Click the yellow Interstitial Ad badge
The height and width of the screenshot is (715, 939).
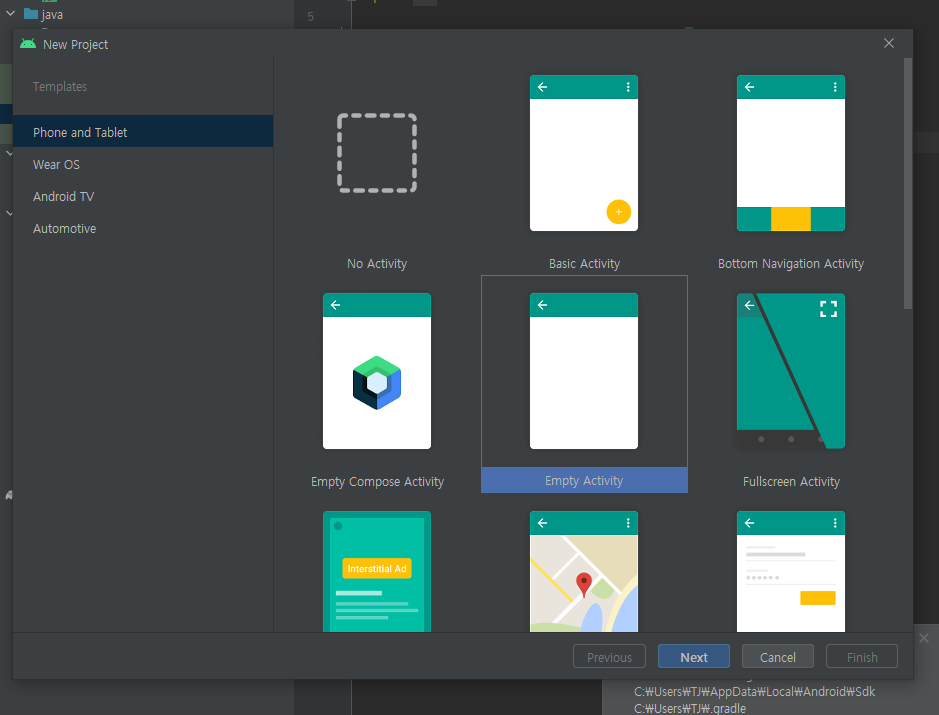[377, 568]
